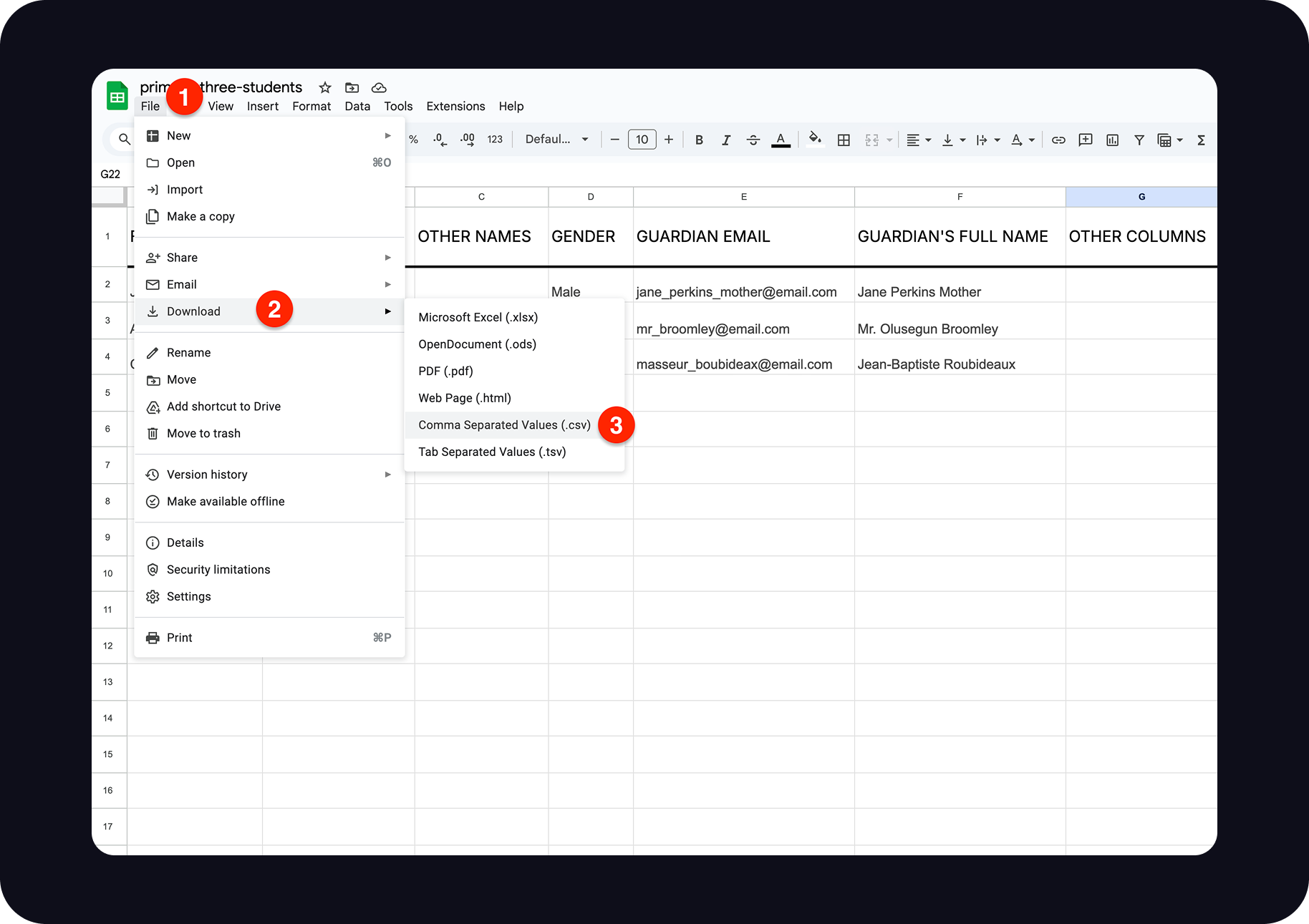The image size is (1309, 924).
Task: Decrease font size with minus button
Action: (614, 140)
